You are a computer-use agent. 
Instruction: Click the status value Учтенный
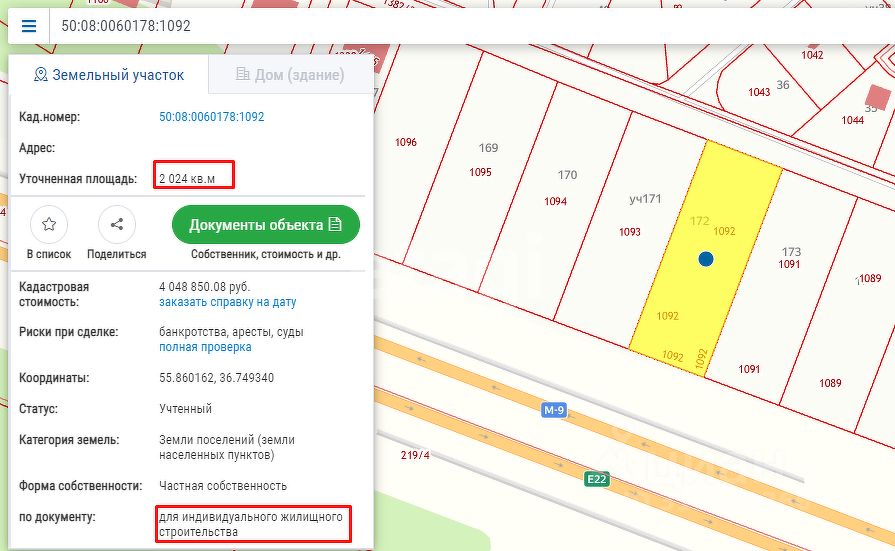[186, 409]
